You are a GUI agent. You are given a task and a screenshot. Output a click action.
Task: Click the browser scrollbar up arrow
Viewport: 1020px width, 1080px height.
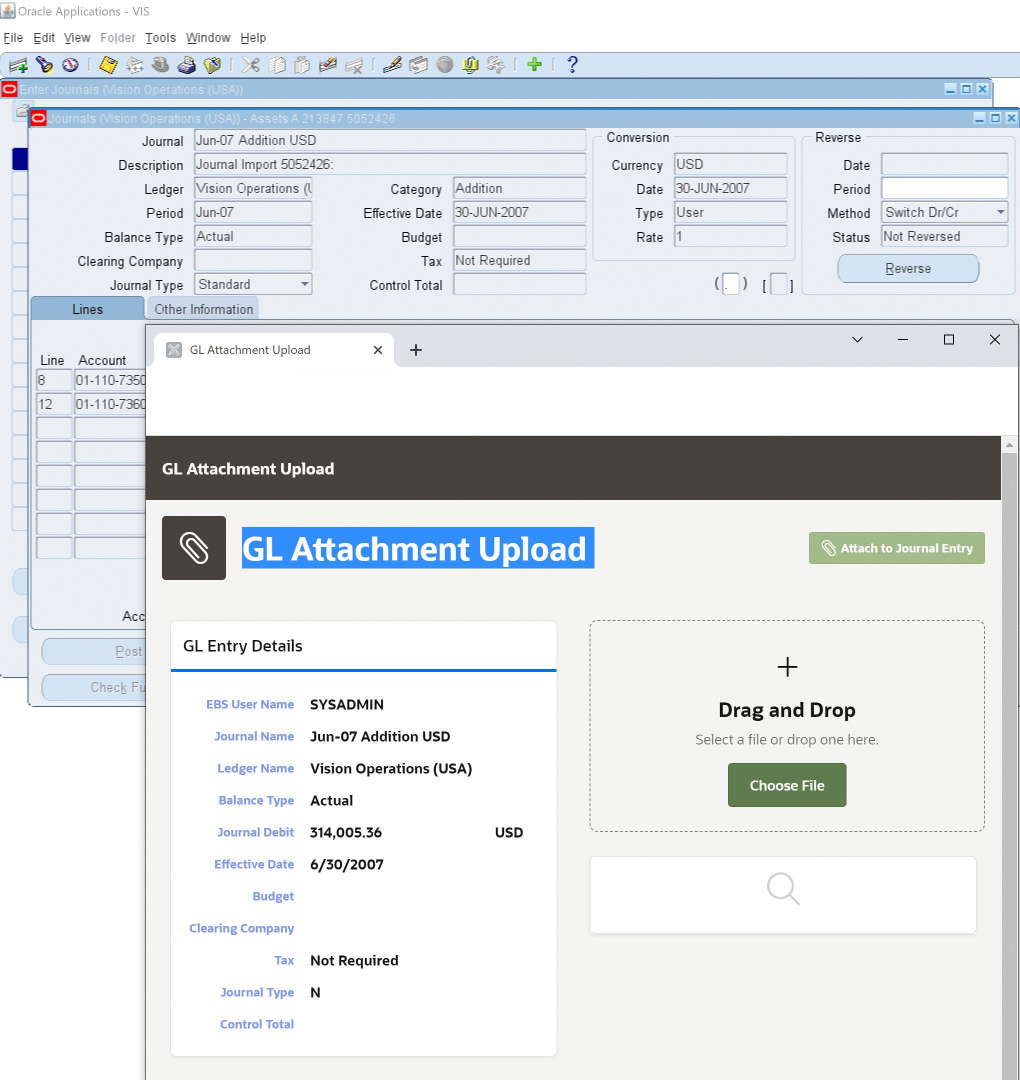1010,445
